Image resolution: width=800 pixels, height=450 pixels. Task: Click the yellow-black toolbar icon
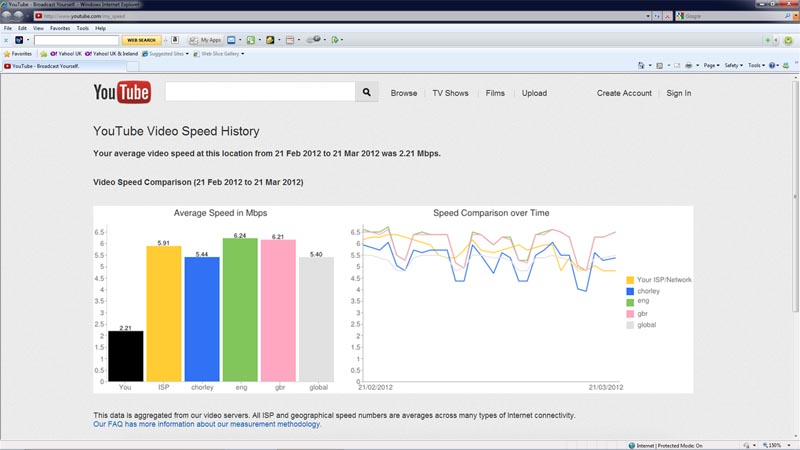(270, 40)
